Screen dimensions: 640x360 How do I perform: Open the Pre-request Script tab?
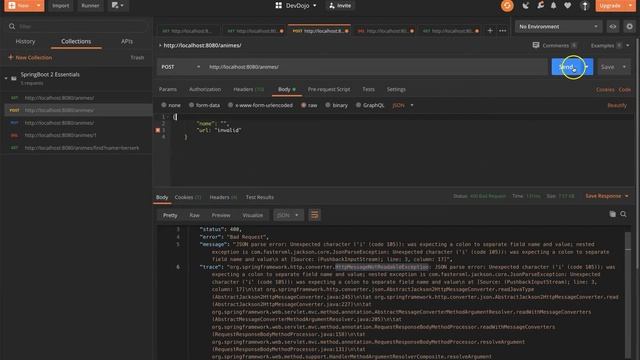(x=329, y=89)
